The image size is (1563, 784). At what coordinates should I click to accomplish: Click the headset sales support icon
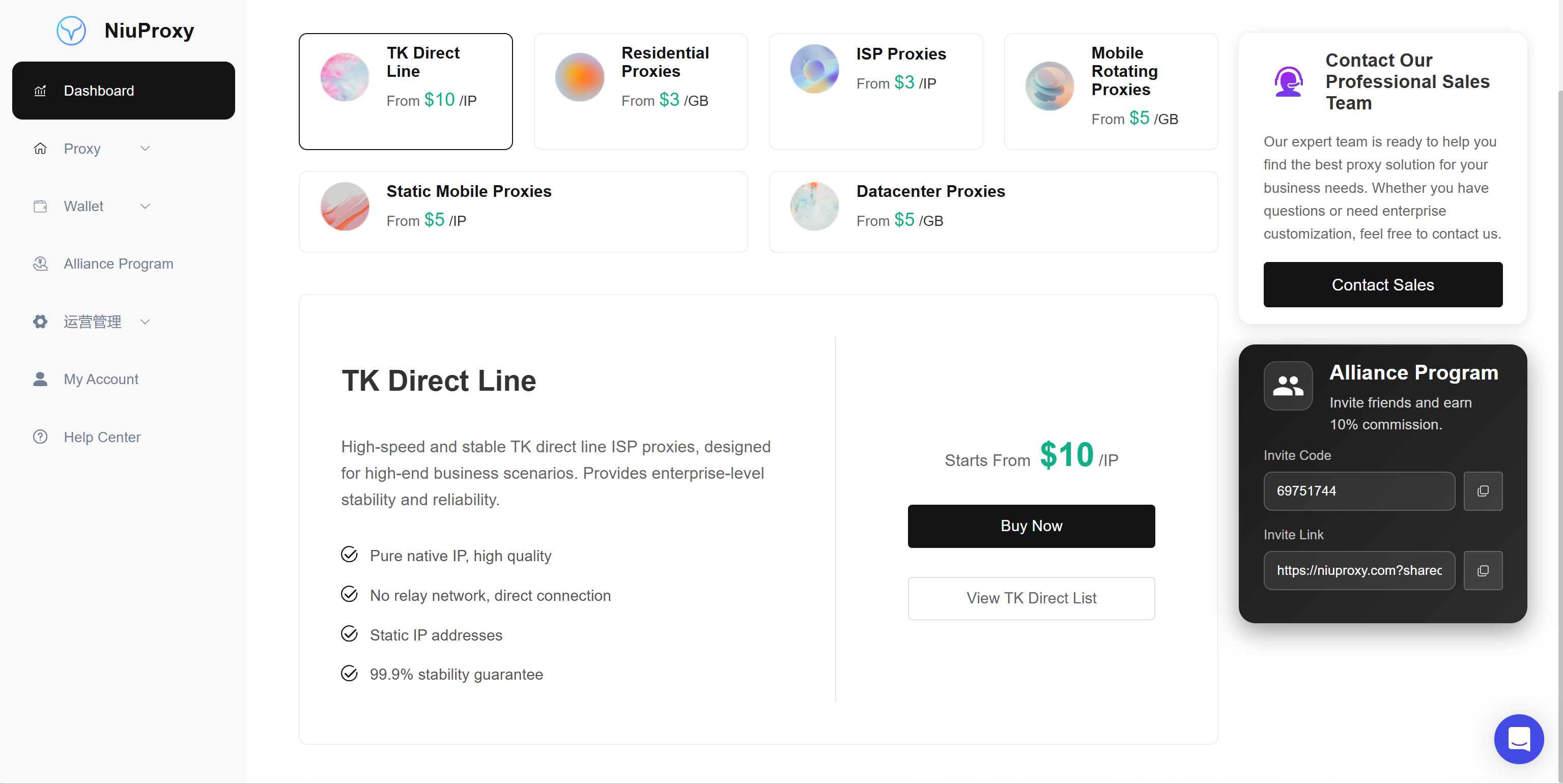[x=1288, y=82]
